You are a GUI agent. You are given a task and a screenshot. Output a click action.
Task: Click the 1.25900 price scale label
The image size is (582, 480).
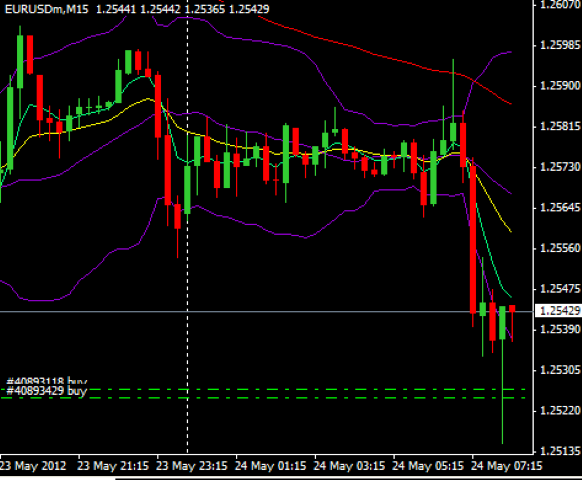click(x=560, y=86)
